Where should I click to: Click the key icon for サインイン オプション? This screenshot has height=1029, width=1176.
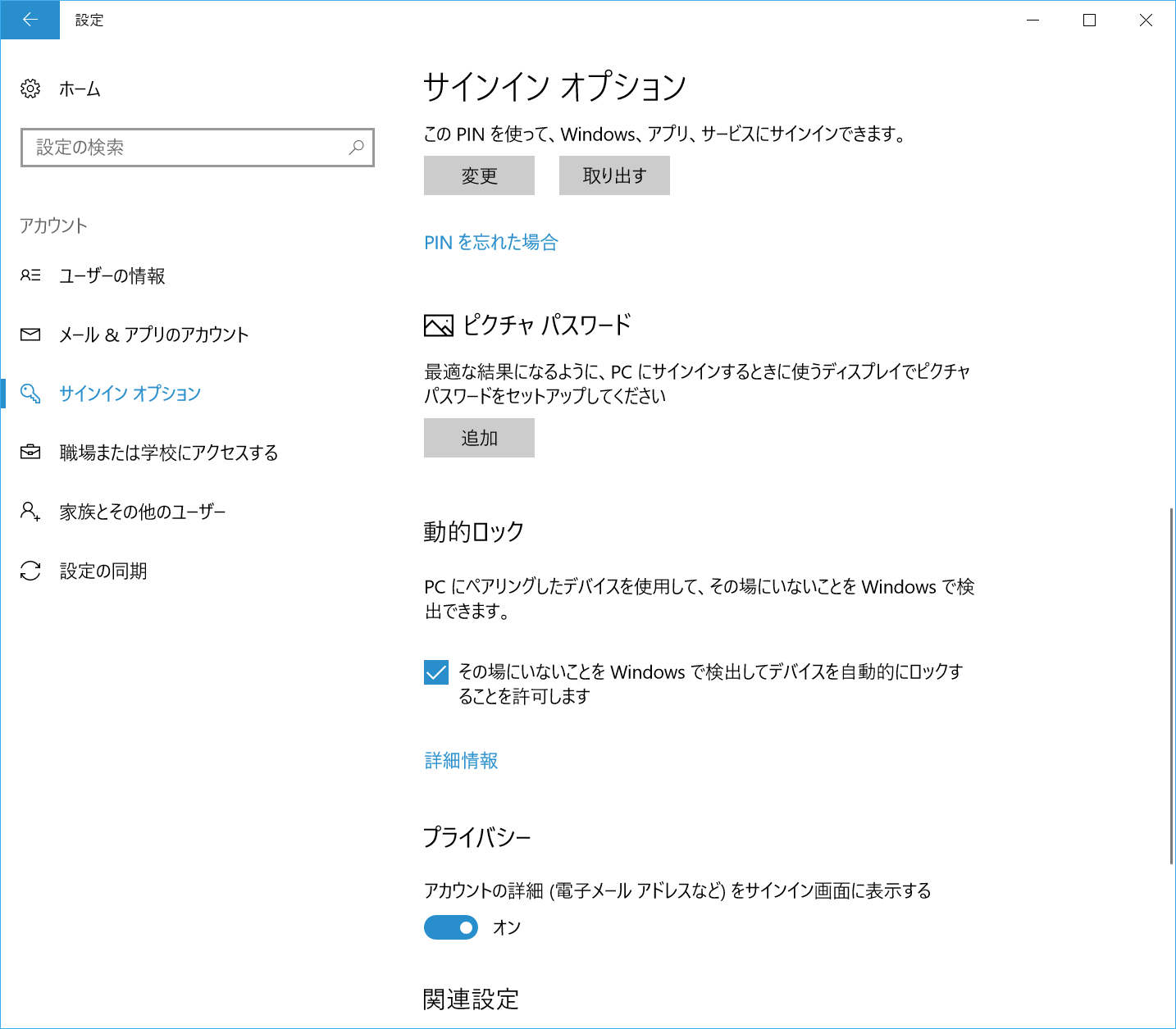pyautogui.click(x=30, y=394)
